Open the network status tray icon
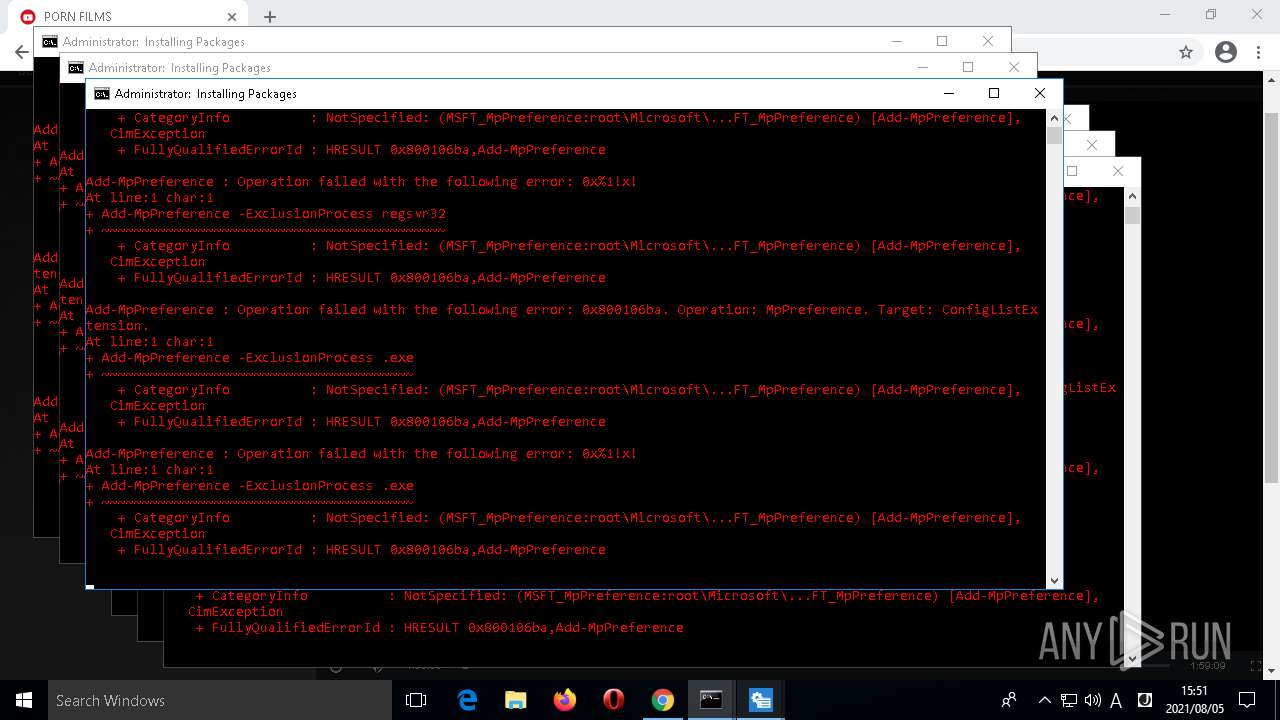 pyautogui.click(x=1069, y=700)
